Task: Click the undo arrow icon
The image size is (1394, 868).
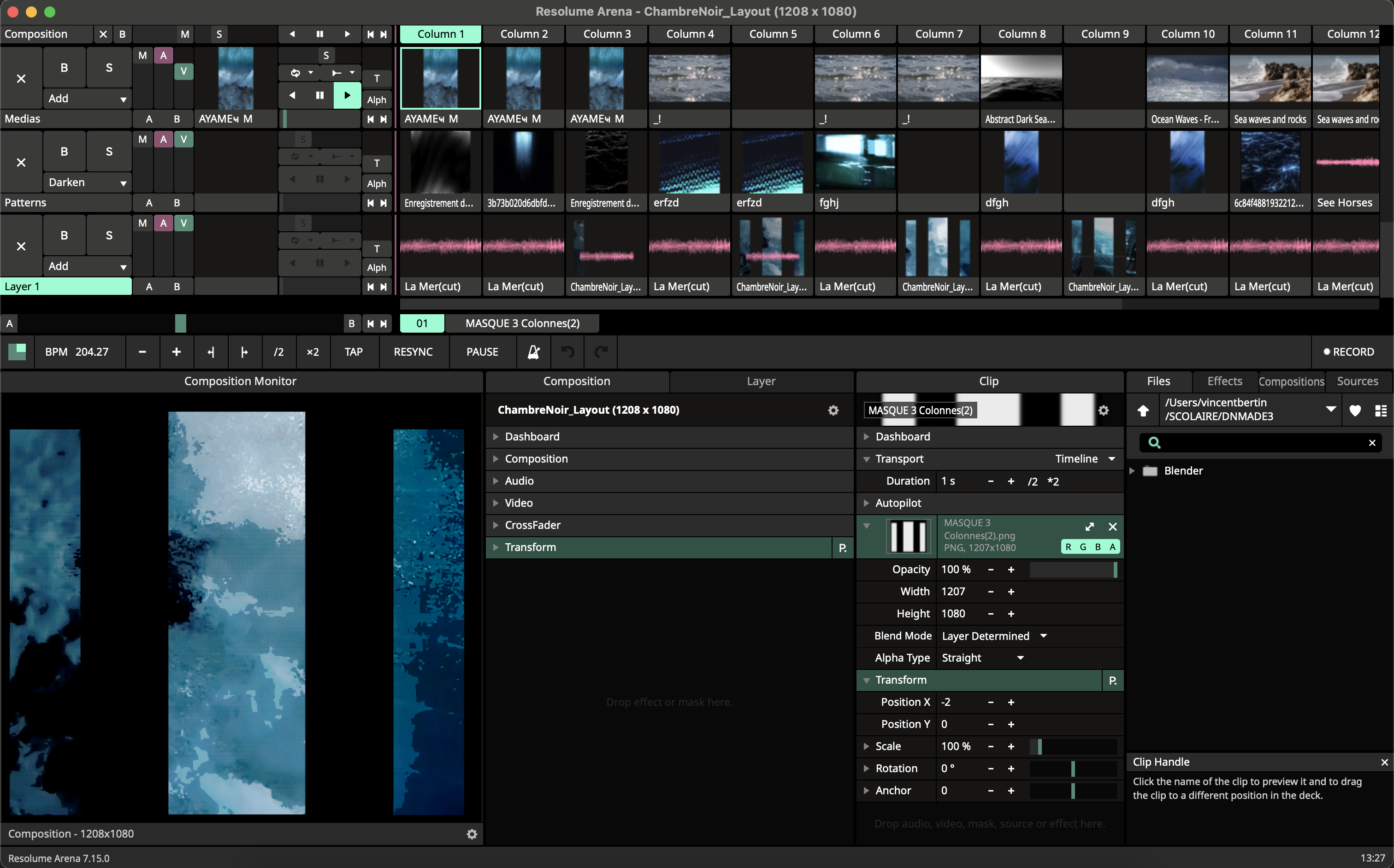Action: point(567,352)
